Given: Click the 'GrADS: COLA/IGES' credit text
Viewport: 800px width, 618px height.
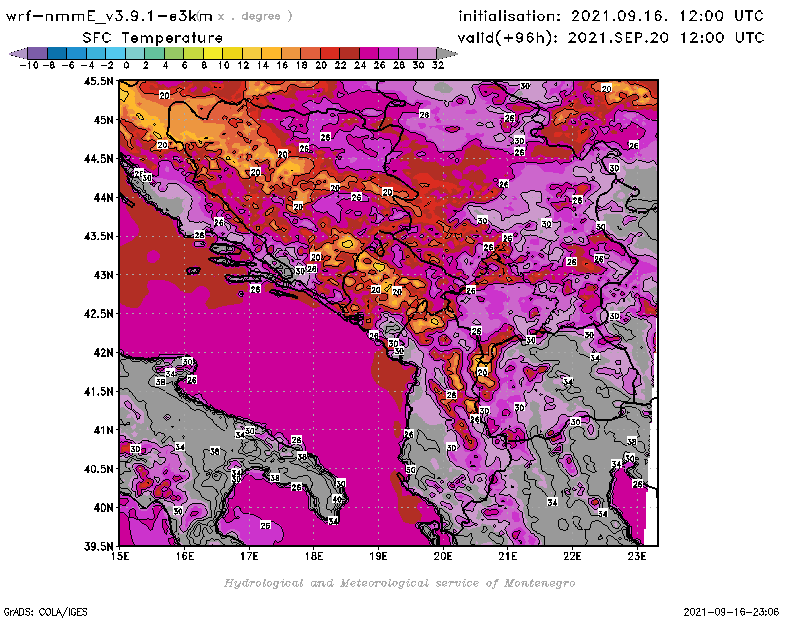Looking at the screenshot, I should coord(45,611).
